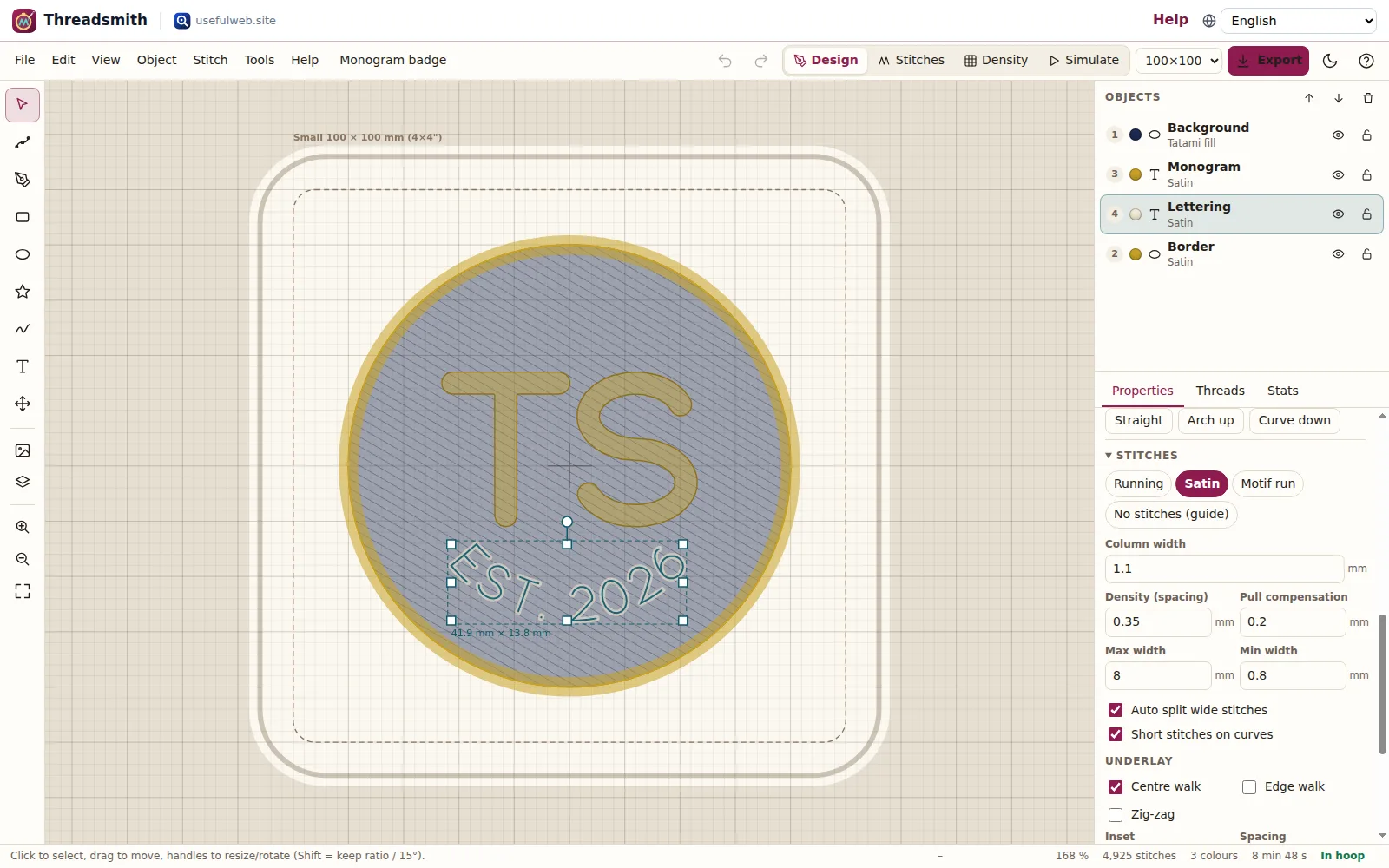
Task: Choose the freehand curve tool
Action: pyautogui.click(x=23, y=329)
